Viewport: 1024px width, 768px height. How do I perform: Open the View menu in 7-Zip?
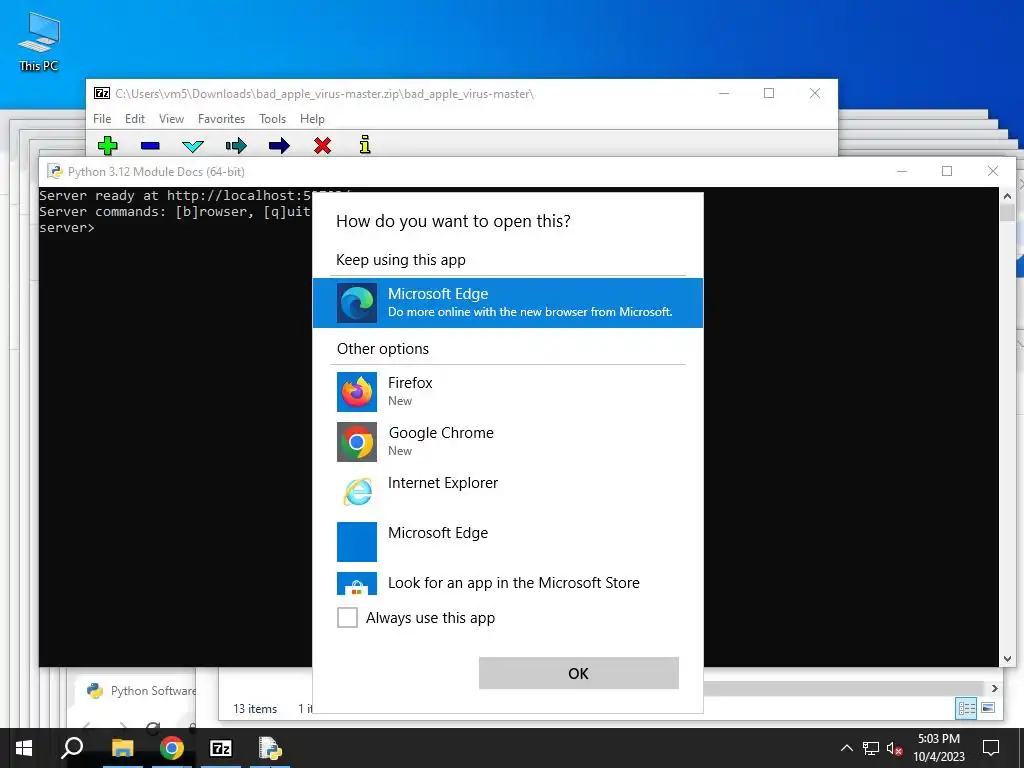point(171,119)
